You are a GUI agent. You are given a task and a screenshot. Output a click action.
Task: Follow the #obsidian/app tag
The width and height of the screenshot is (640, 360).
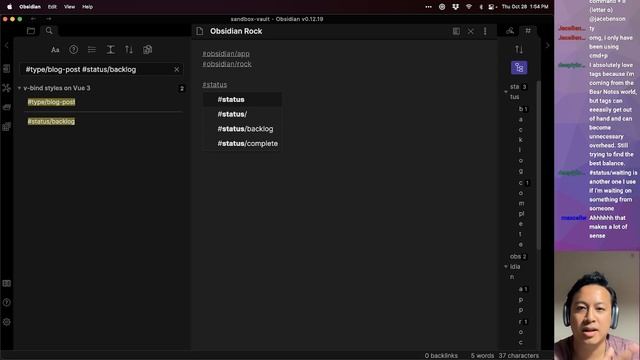(x=226, y=53)
